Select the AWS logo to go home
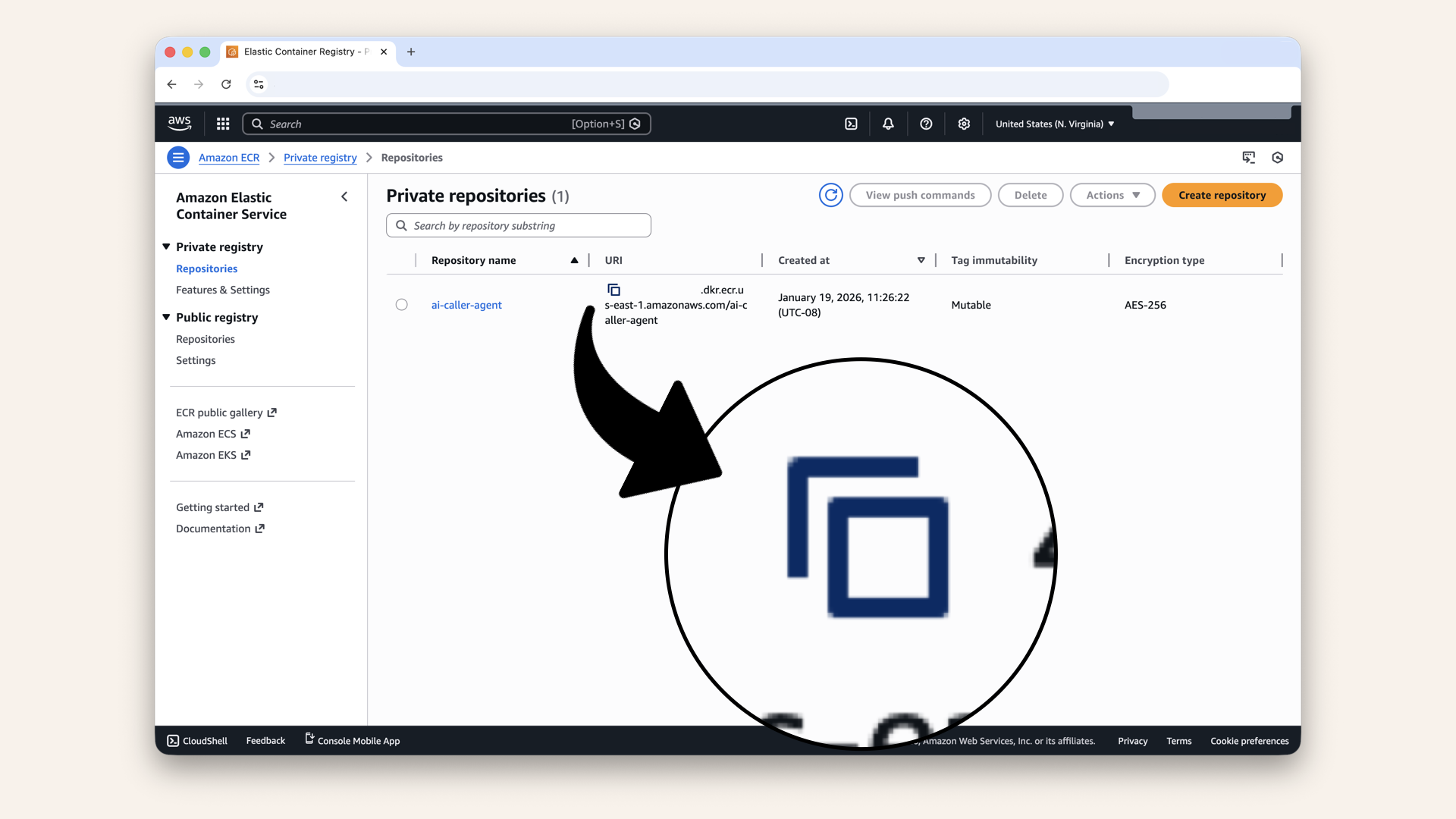Image resolution: width=1456 pixels, height=819 pixels. click(180, 123)
